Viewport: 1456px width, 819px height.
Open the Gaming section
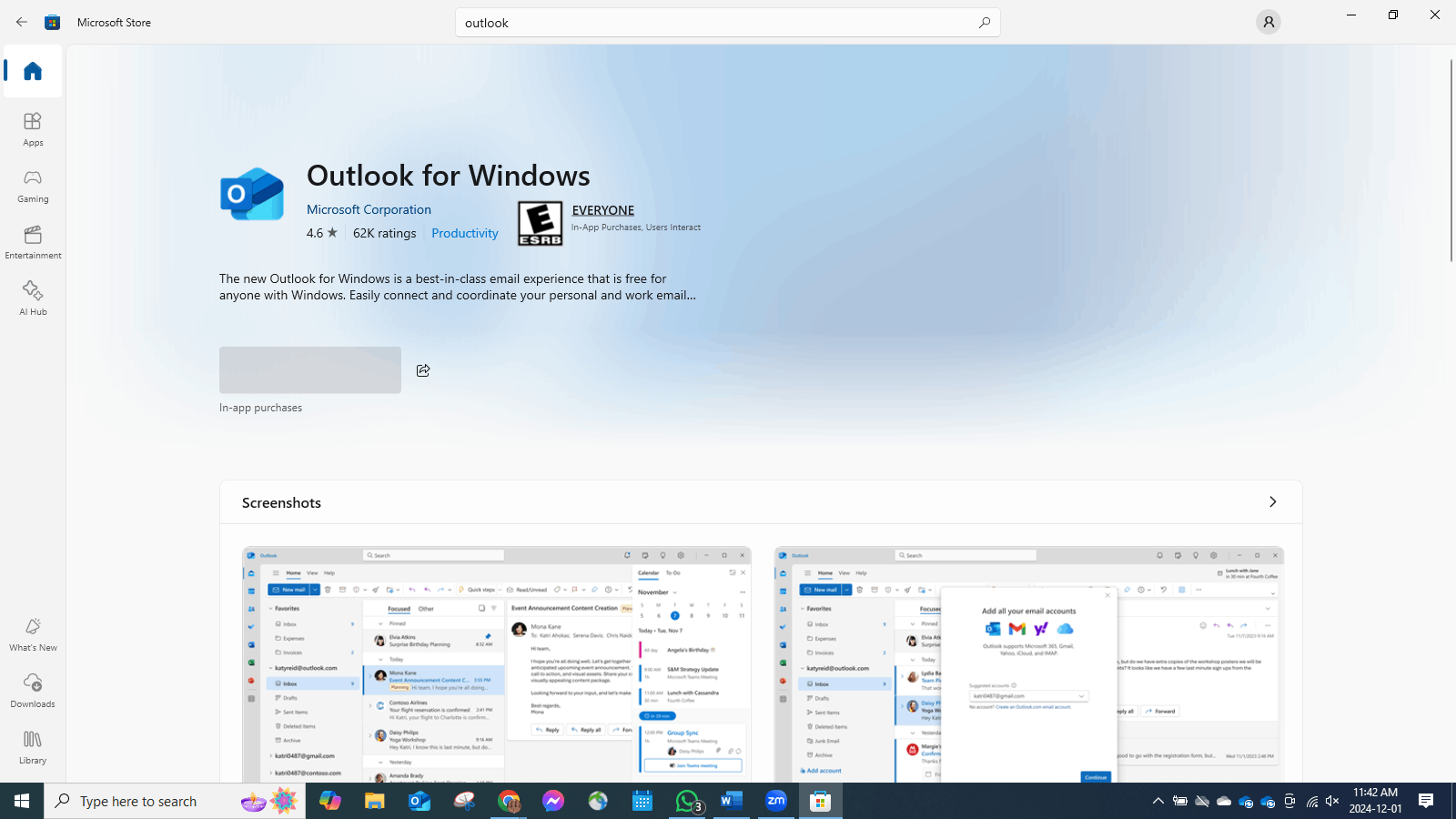32,185
